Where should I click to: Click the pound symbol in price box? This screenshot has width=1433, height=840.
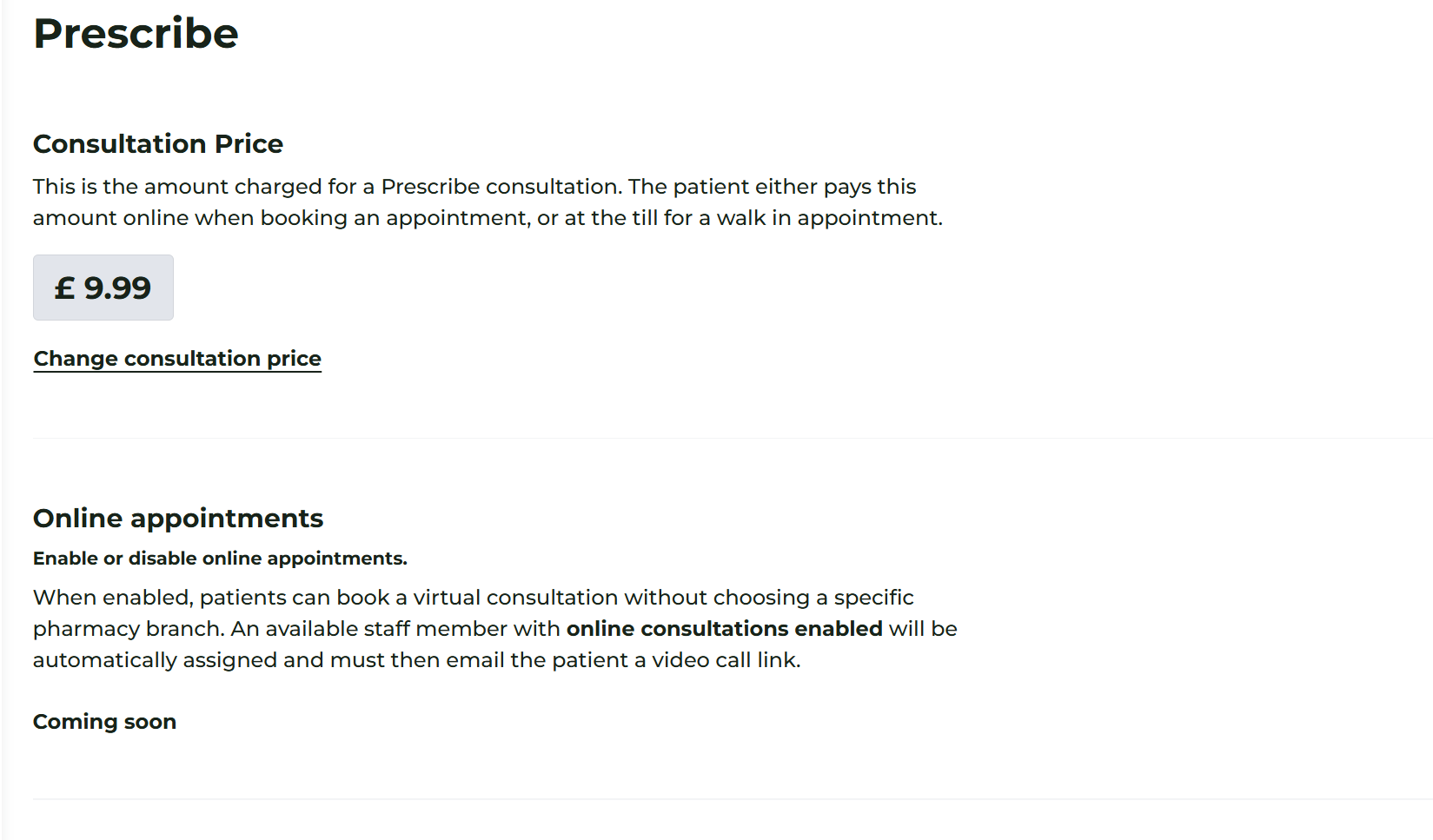tap(64, 288)
